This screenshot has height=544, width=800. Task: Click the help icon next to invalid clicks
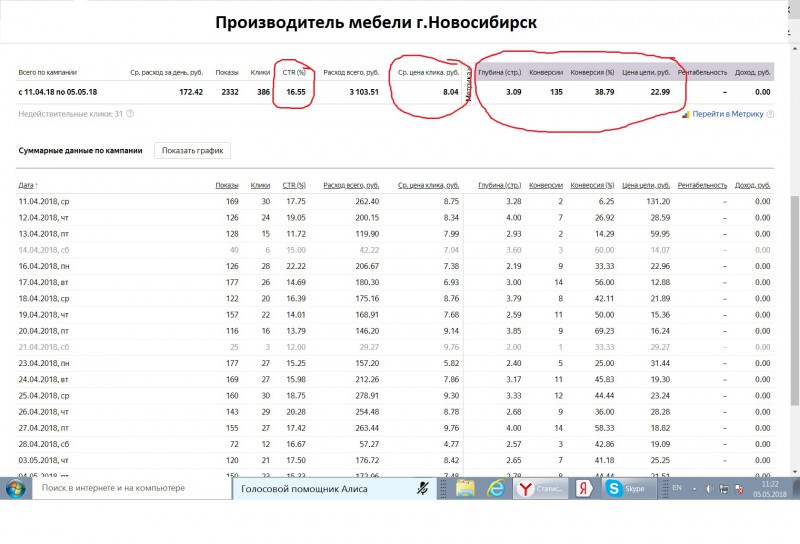(x=130, y=113)
